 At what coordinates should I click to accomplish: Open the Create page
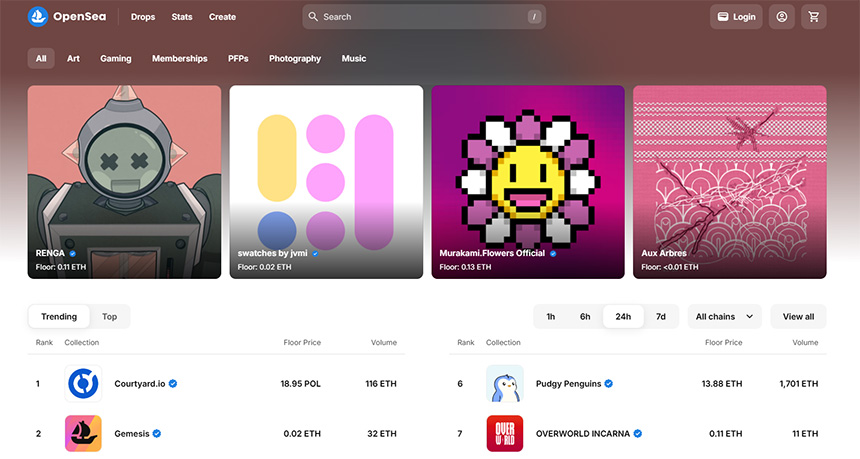[x=222, y=17]
